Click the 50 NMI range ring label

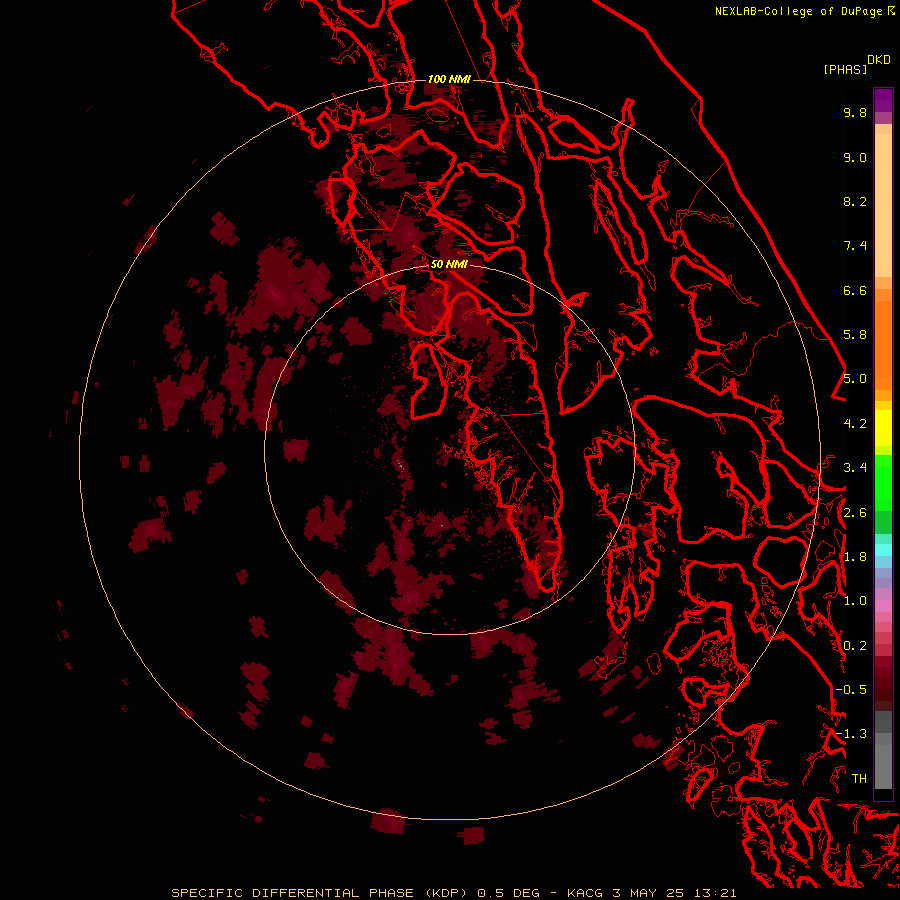449,264
